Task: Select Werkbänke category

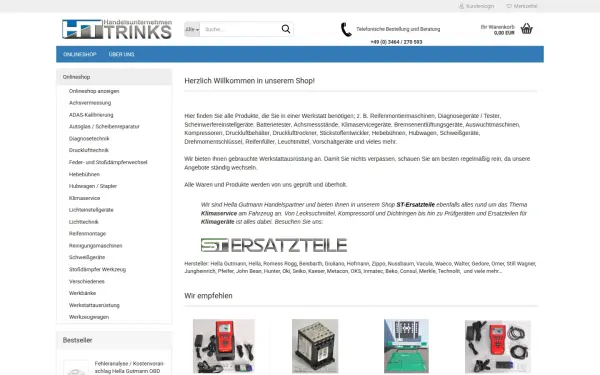Action: click(82, 293)
